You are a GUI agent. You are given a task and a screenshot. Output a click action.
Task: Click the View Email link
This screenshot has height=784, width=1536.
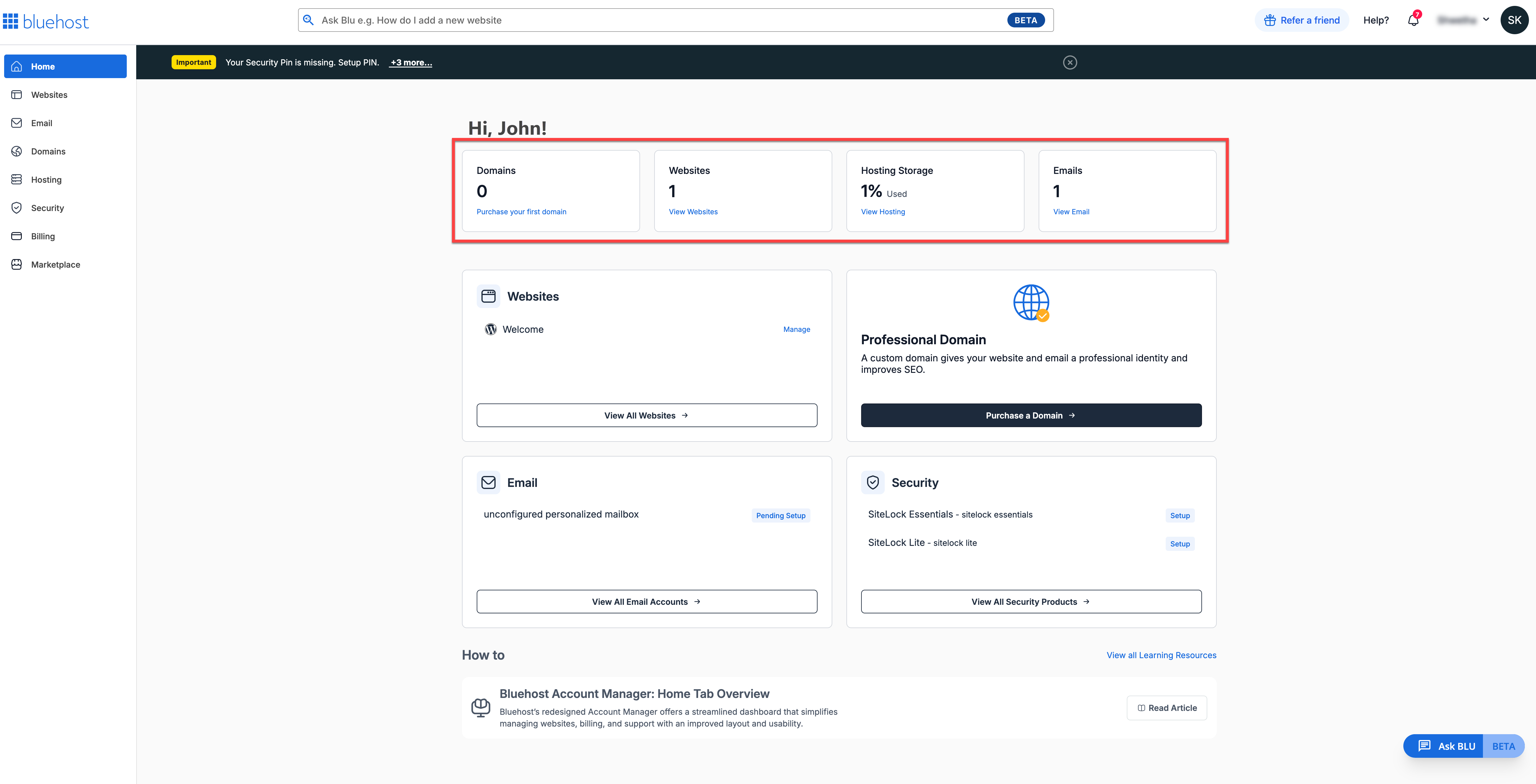1070,211
